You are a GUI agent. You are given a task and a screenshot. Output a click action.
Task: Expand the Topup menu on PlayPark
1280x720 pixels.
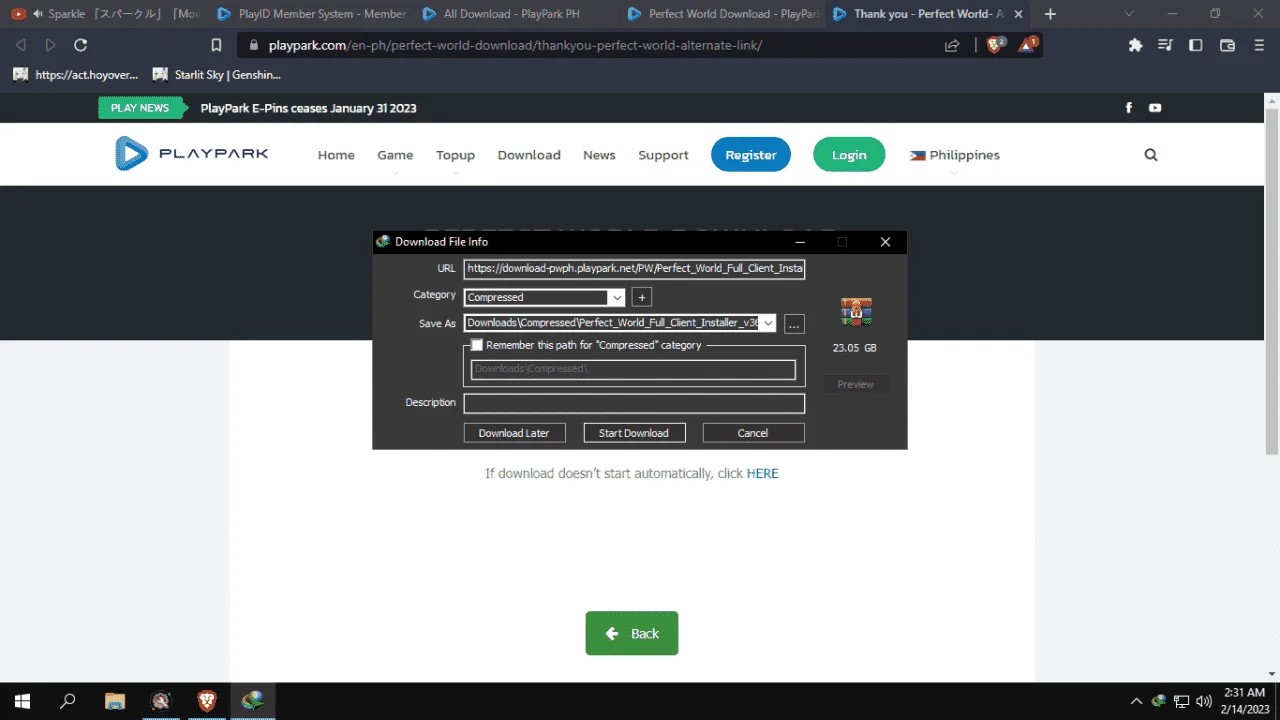[455, 155]
